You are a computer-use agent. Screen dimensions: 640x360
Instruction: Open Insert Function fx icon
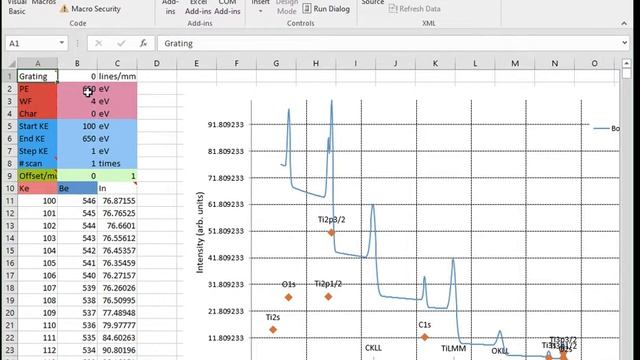[x=143, y=43]
